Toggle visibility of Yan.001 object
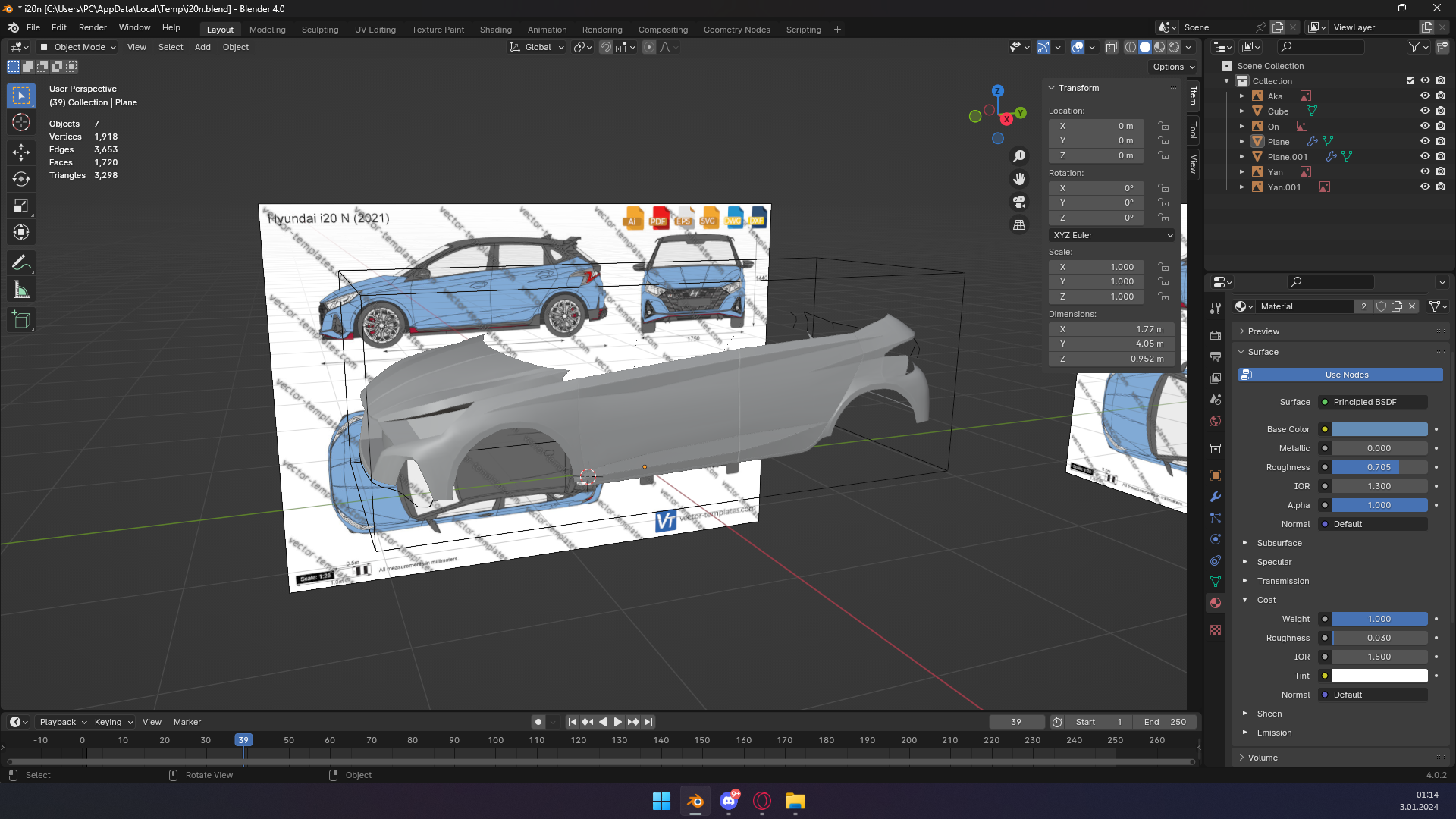This screenshot has width=1456, height=819. point(1425,187)
